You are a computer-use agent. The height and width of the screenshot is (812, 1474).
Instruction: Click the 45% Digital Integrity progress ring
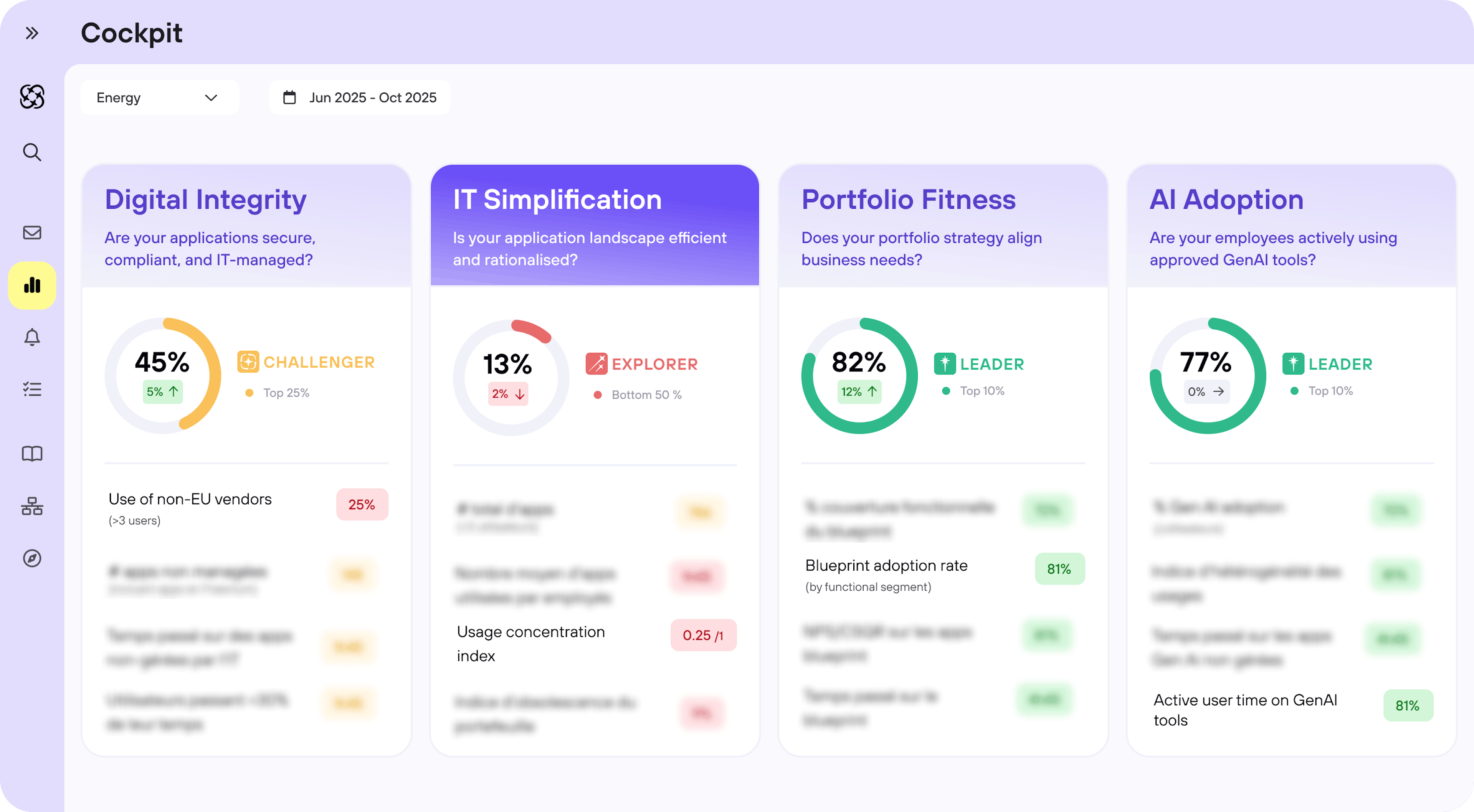[x=163, y=375]
